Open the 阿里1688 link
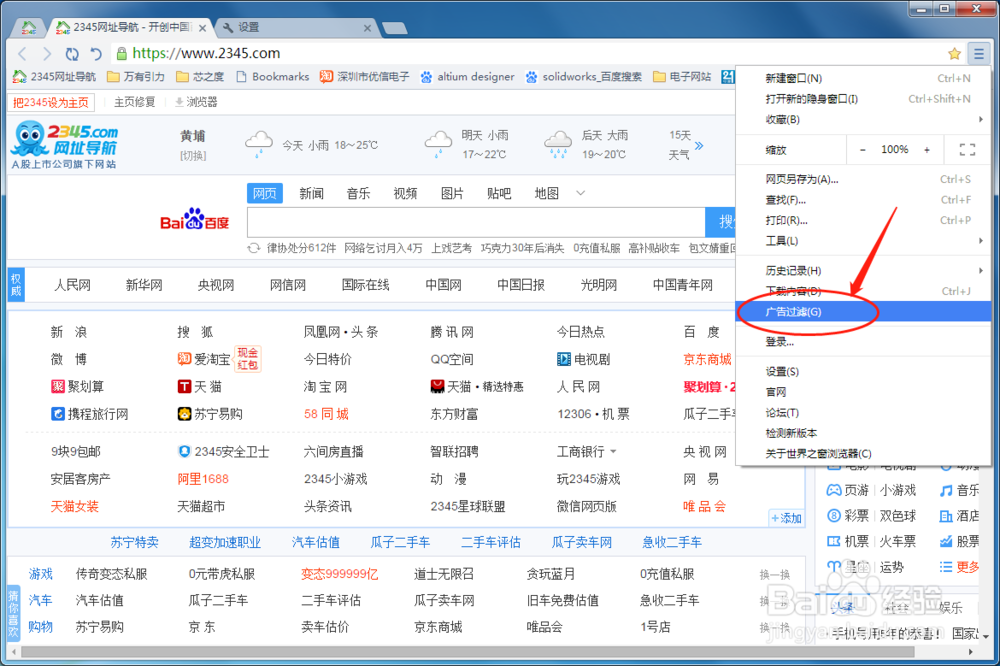This screenshot has height=666, width=1000. pyautogui.click(x=203, y=479)
